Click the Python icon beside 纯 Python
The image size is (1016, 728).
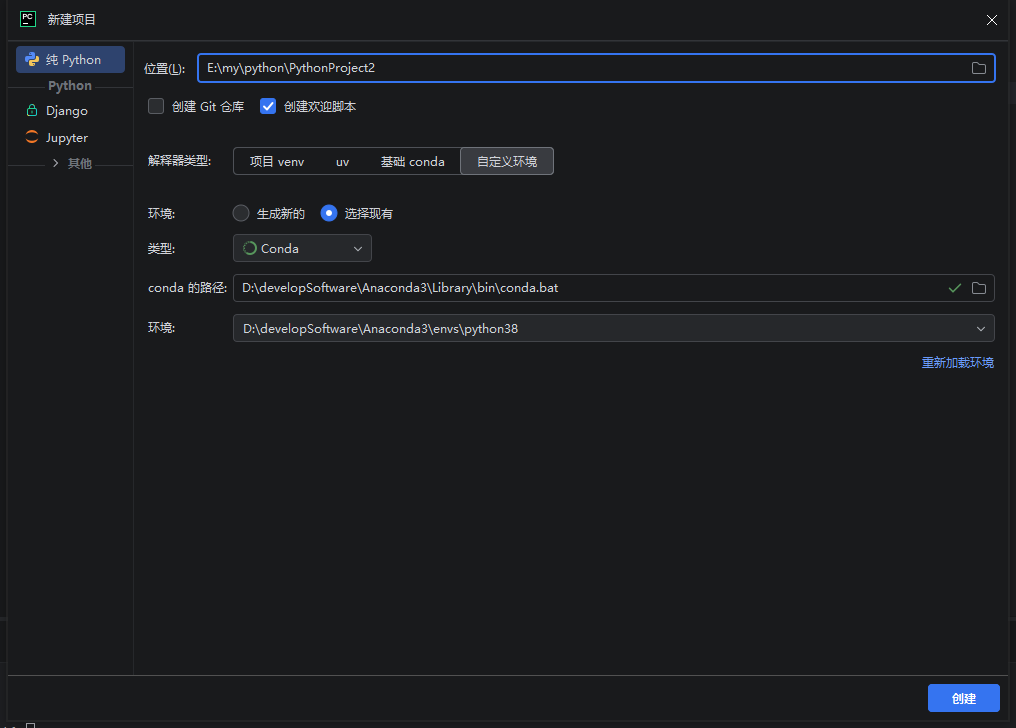tap(32, 60)
